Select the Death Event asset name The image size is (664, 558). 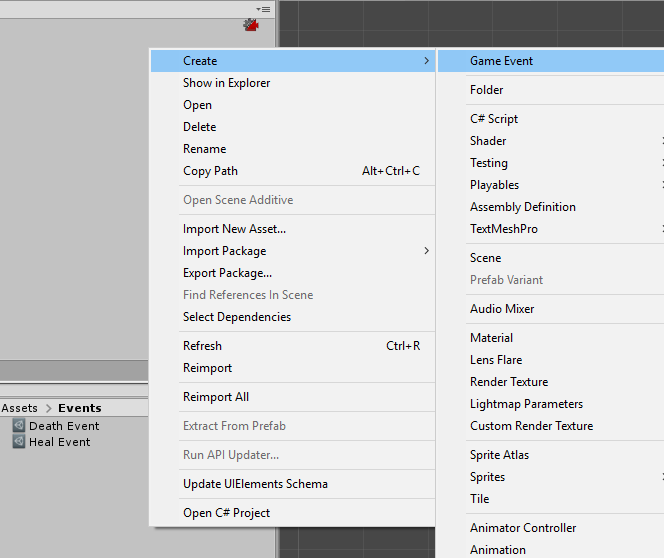coord(64,426)
